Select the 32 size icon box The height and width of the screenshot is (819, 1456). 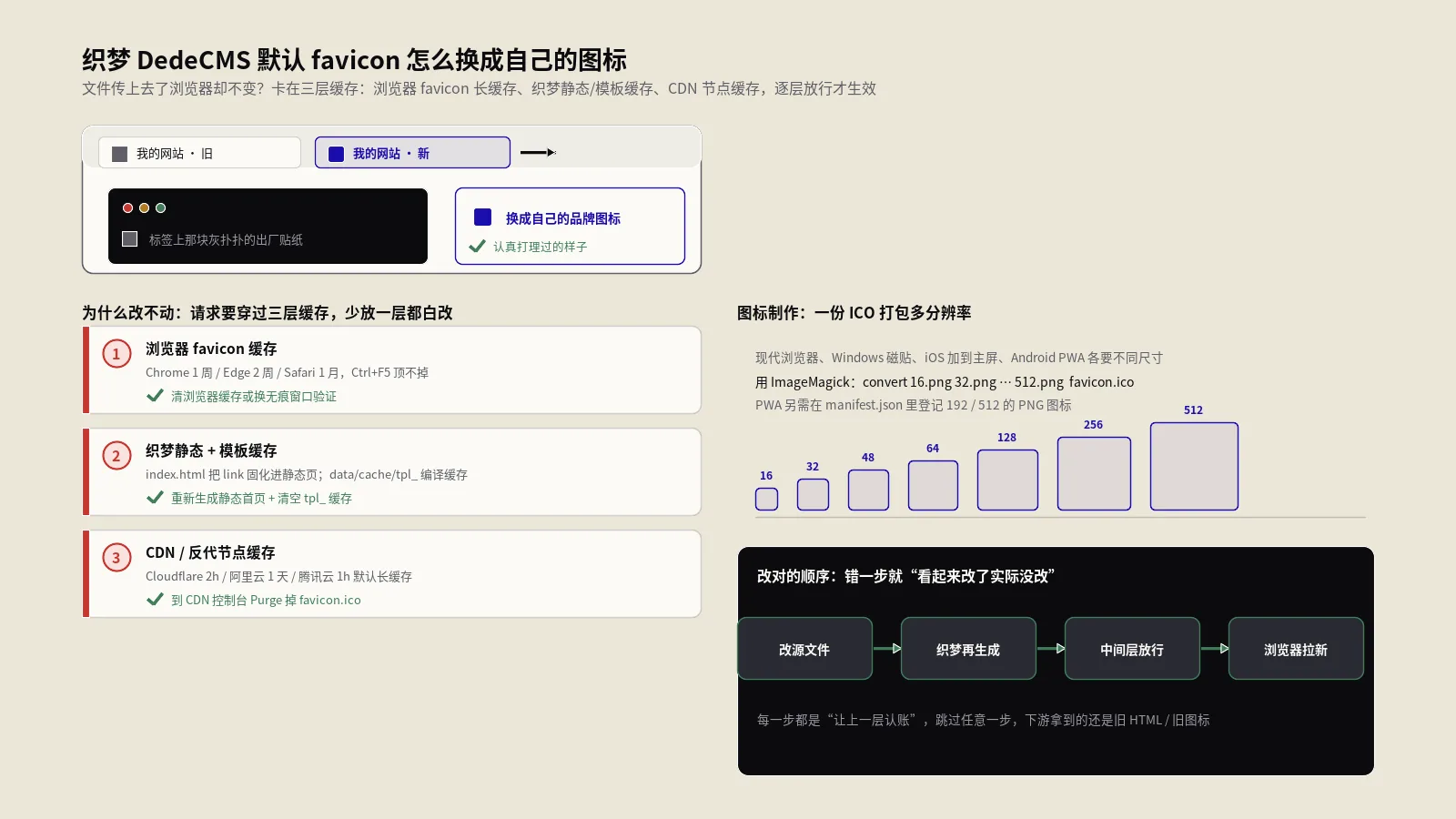pos(813,494)
